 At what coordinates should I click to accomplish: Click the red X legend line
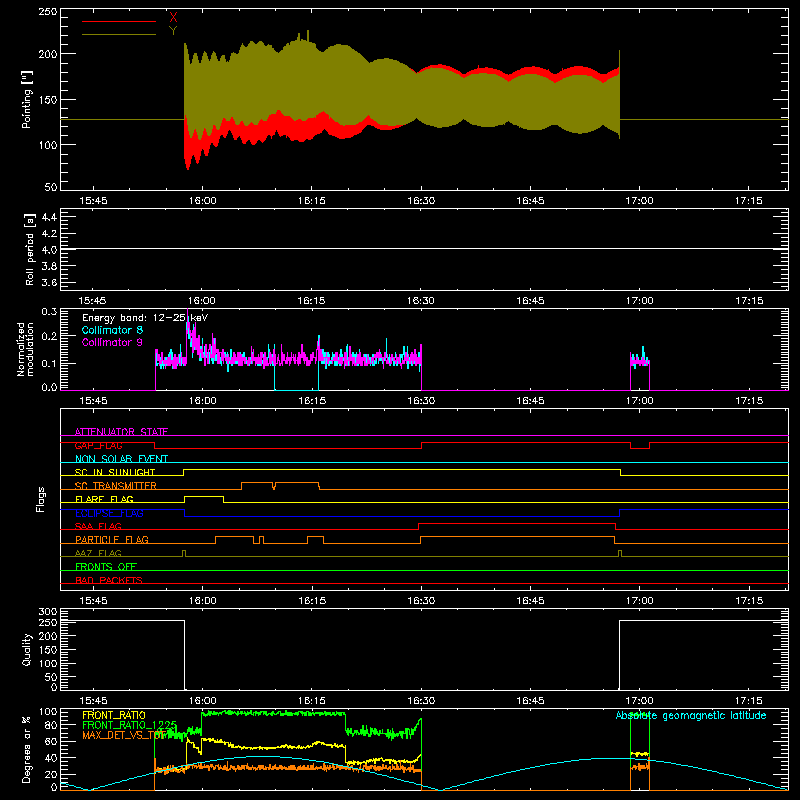pyautogui.click(x=119, y=21)
